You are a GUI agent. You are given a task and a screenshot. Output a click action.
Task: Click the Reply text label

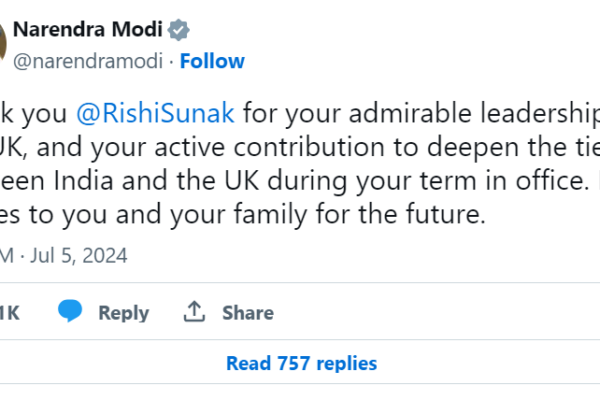pos(123,313)
